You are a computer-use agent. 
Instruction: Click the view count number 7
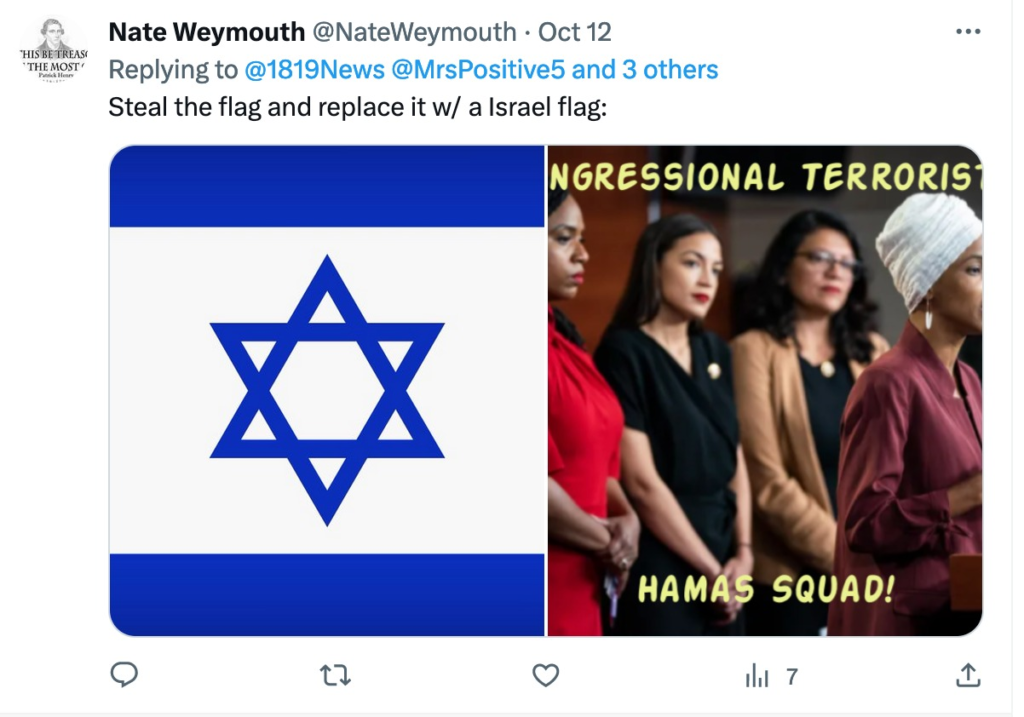[792, 677]
